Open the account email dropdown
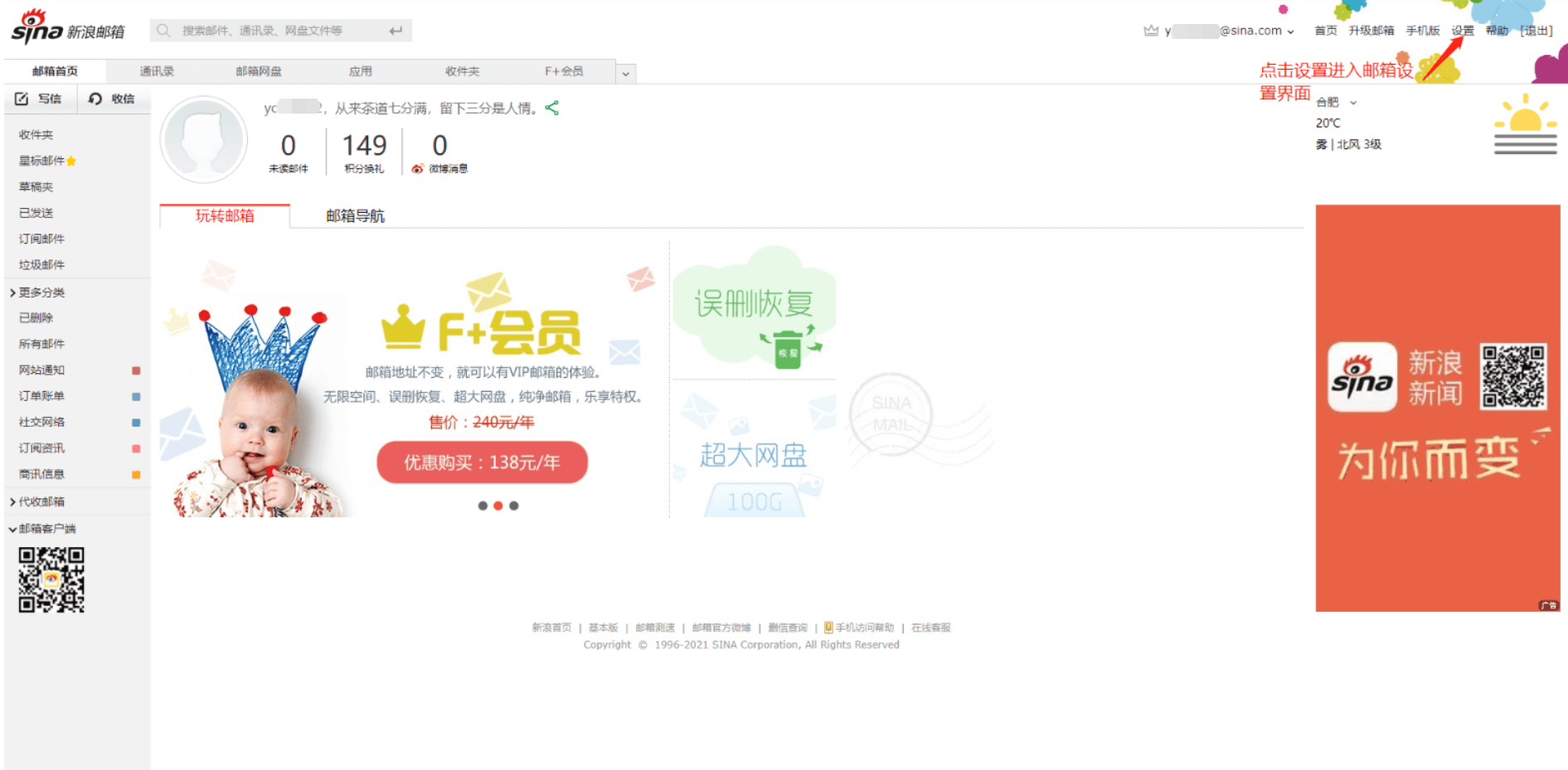This screenshot has height=770, width=1568. [x=1290, y=31]
